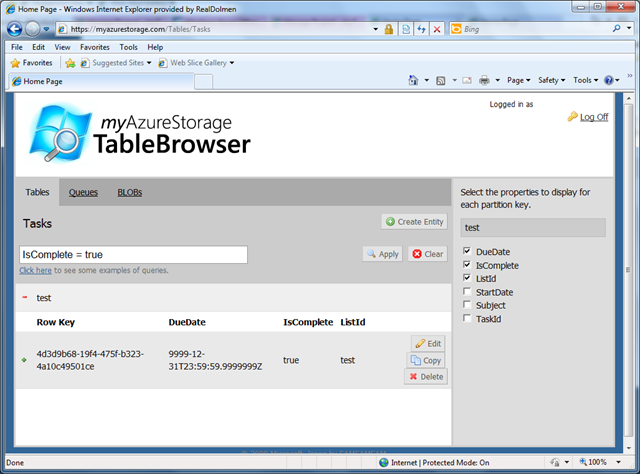Open the zoom level 100% control

click(x=600, y=462)
